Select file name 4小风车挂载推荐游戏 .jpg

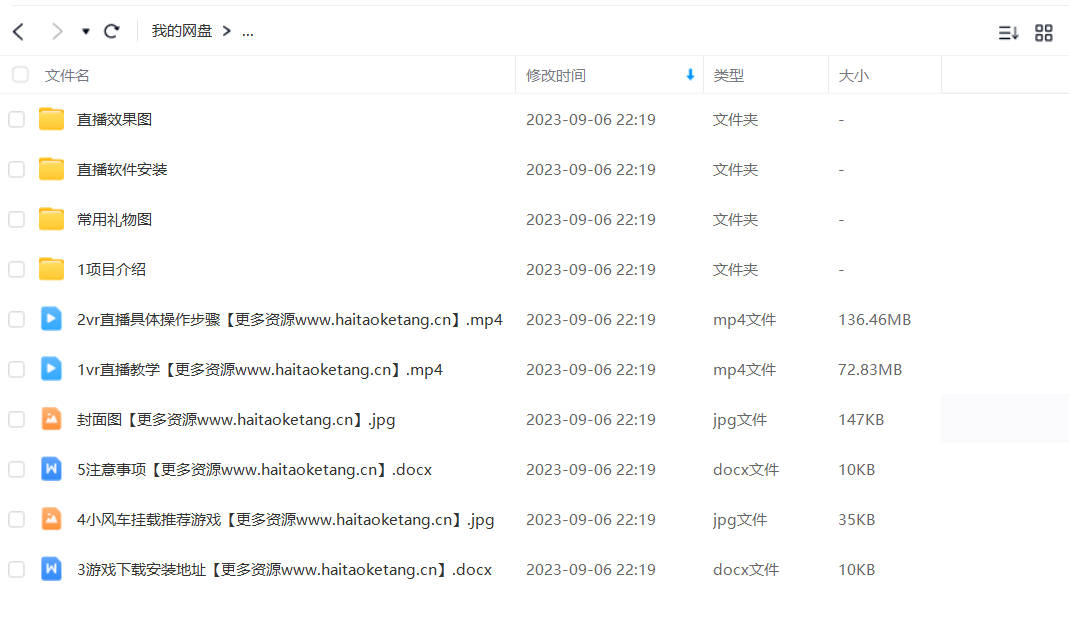[286, 520]
